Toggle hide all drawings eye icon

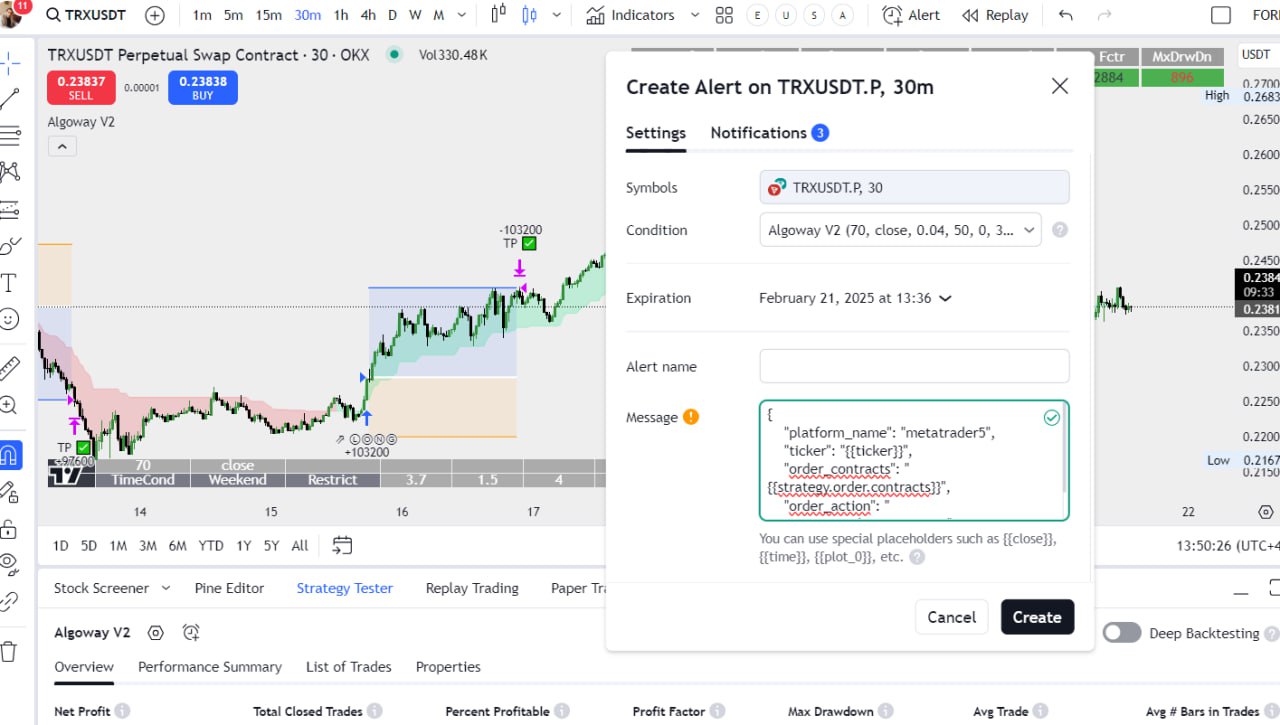10,564
